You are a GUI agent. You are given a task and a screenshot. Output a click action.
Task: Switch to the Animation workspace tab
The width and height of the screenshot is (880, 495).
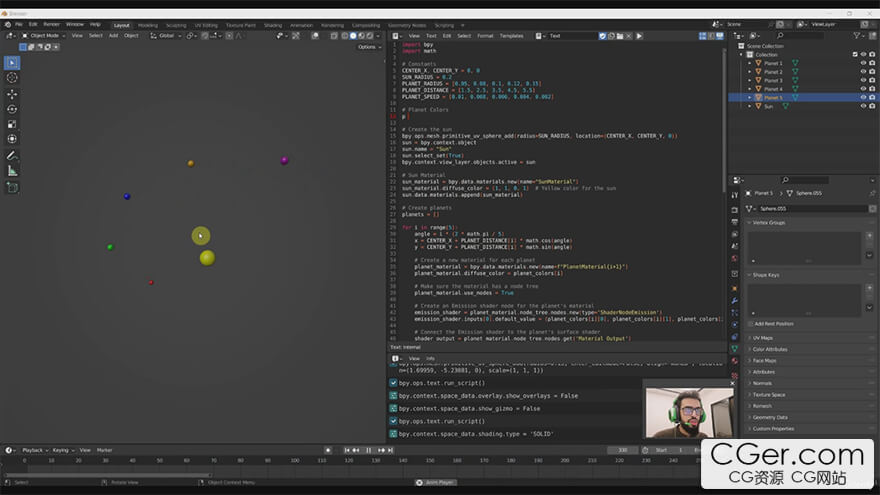pyautogui.click(x=301, y=25)
